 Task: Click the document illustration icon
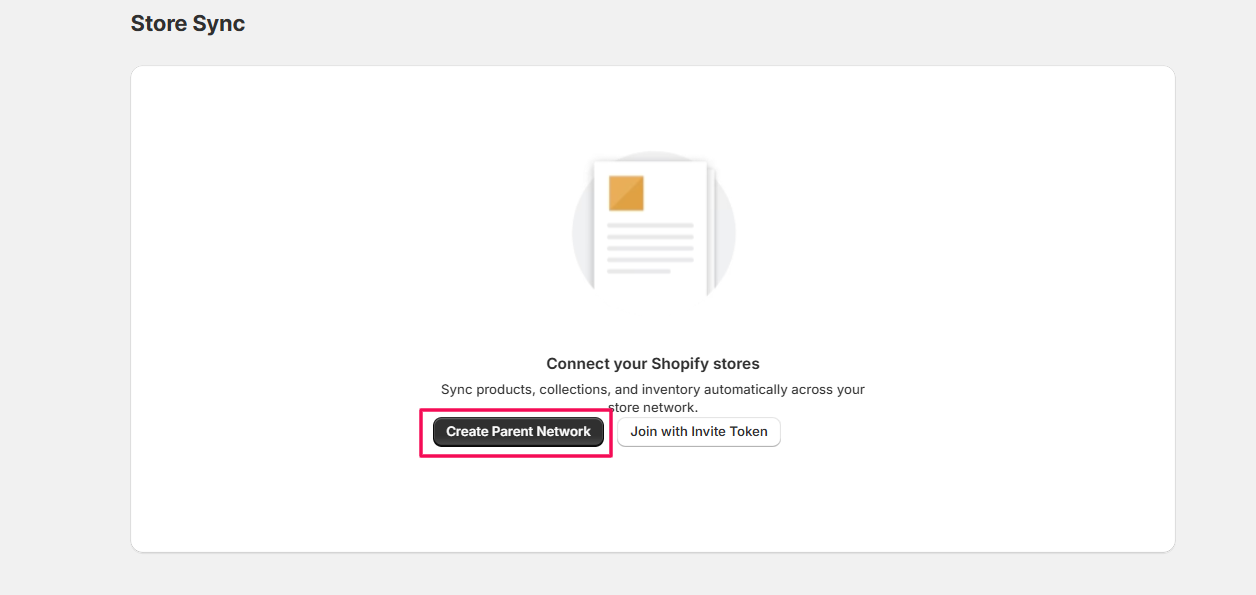click(651, 227)
